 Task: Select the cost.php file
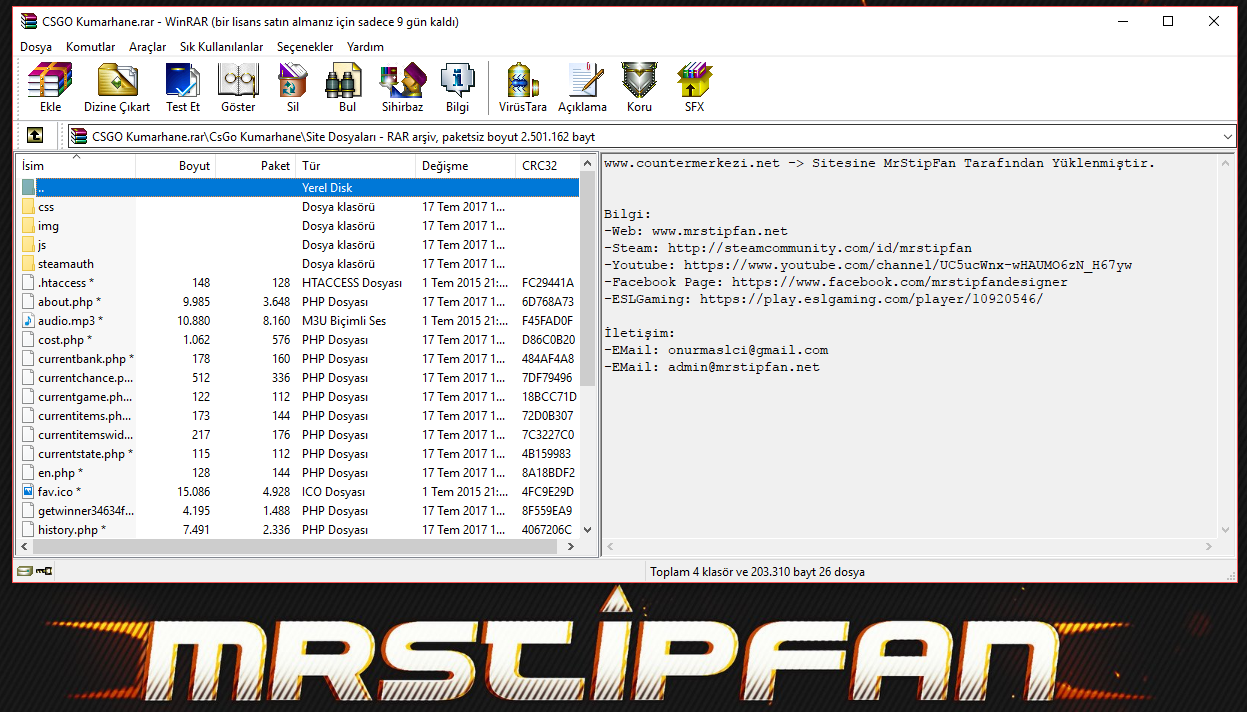(x=64, y=340)
